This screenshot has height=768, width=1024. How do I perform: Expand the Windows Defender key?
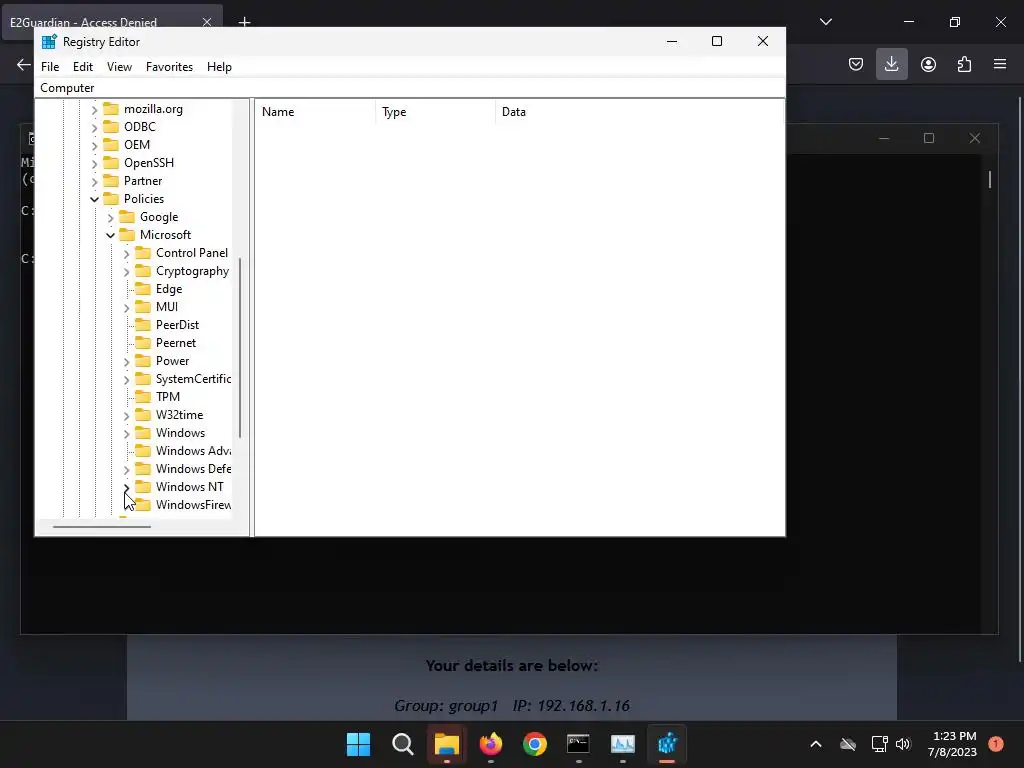127,470
